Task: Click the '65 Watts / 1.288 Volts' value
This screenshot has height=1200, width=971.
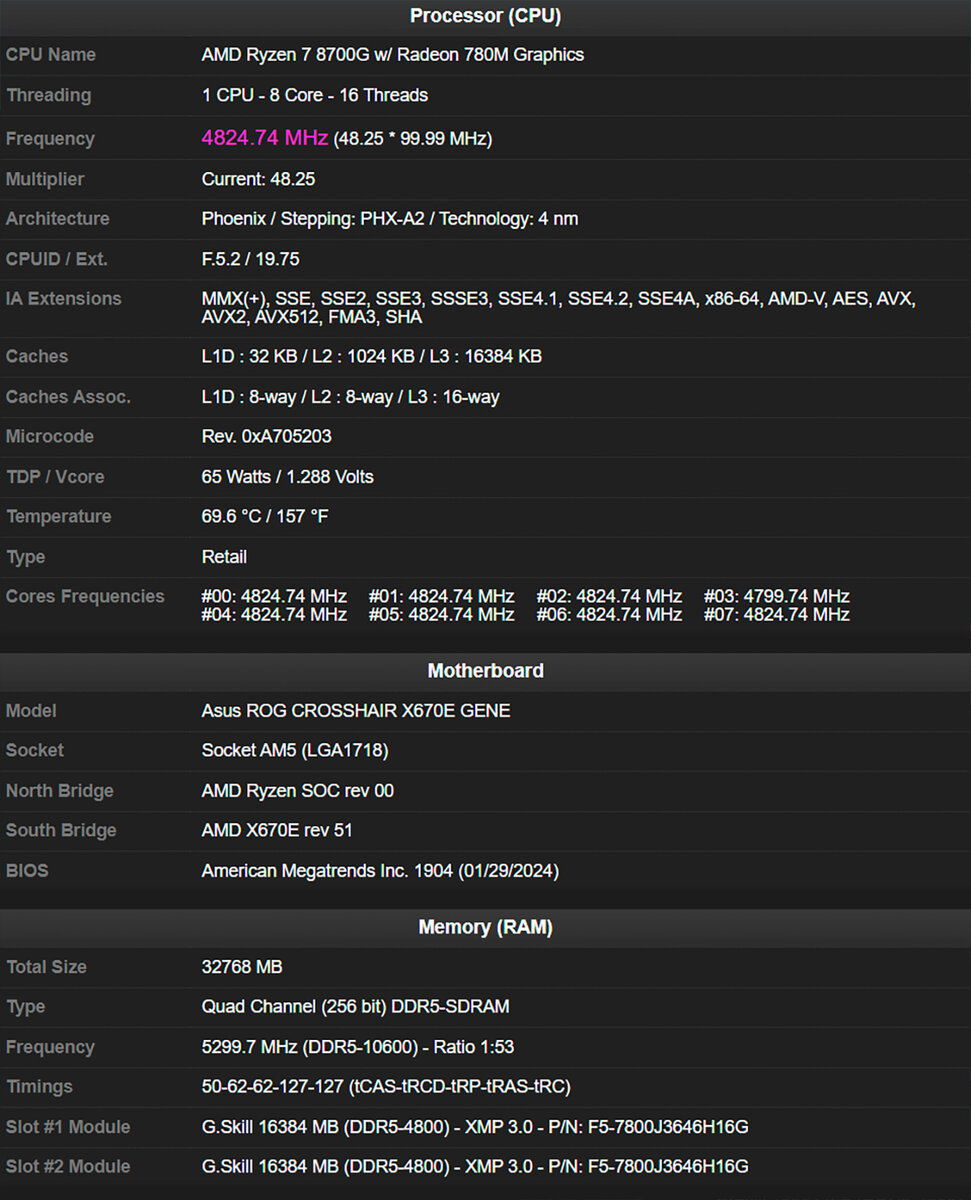Action: (288, 477)
